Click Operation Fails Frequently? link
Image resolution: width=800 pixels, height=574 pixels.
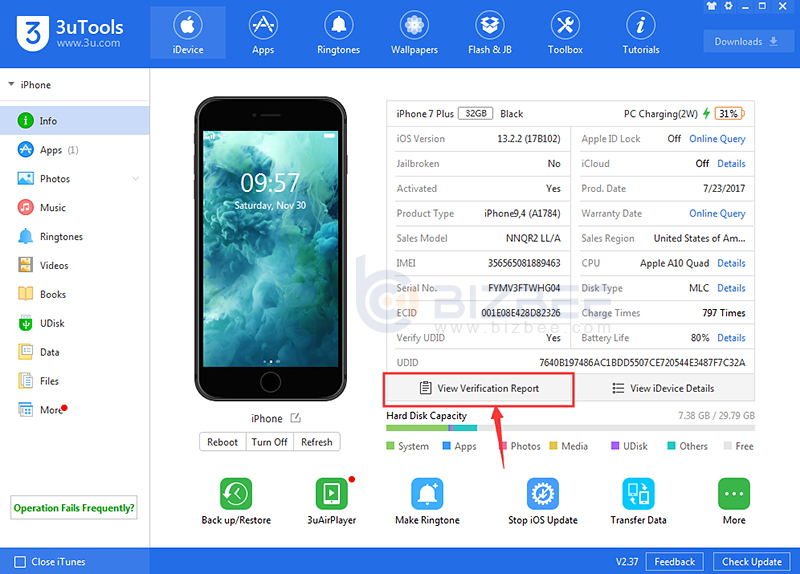(x=74, y=508)
